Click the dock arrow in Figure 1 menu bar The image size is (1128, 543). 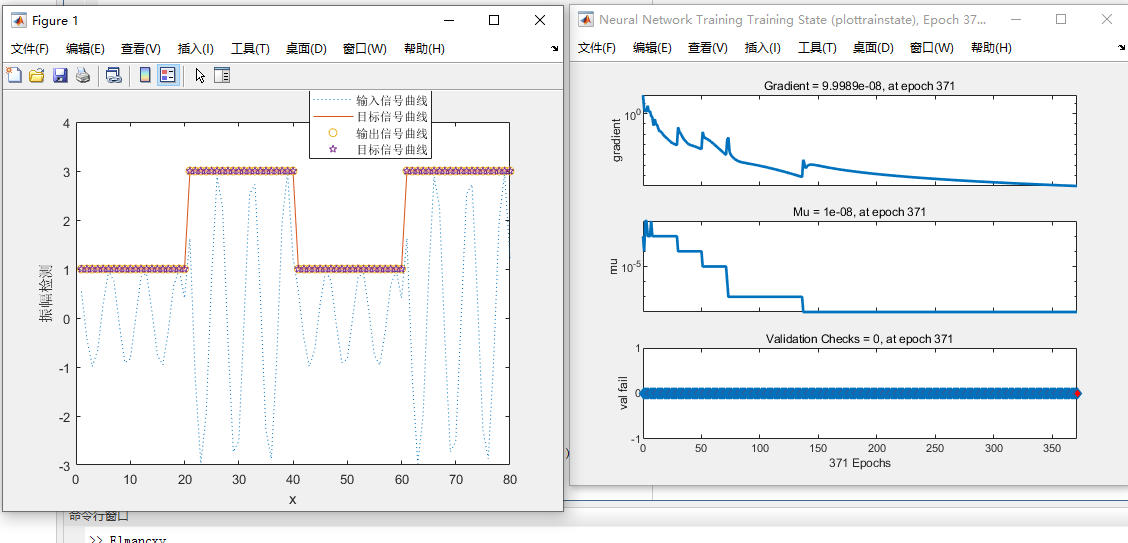click(x=555, y=49)
